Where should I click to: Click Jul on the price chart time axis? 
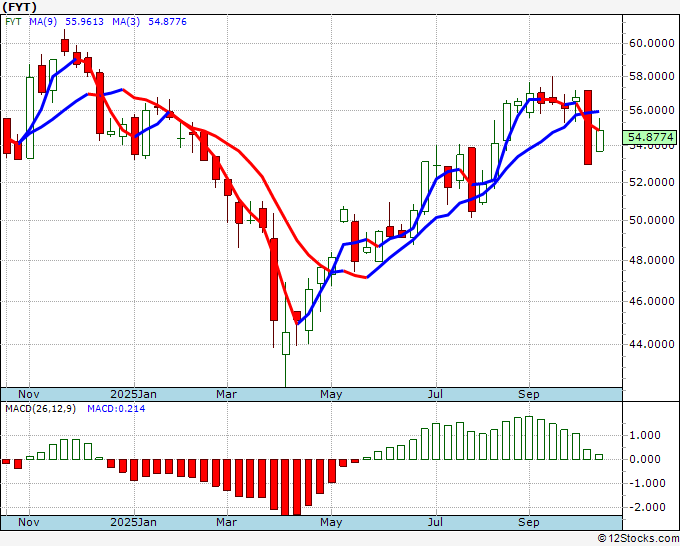pyautogui.click(x=435, y=394)
